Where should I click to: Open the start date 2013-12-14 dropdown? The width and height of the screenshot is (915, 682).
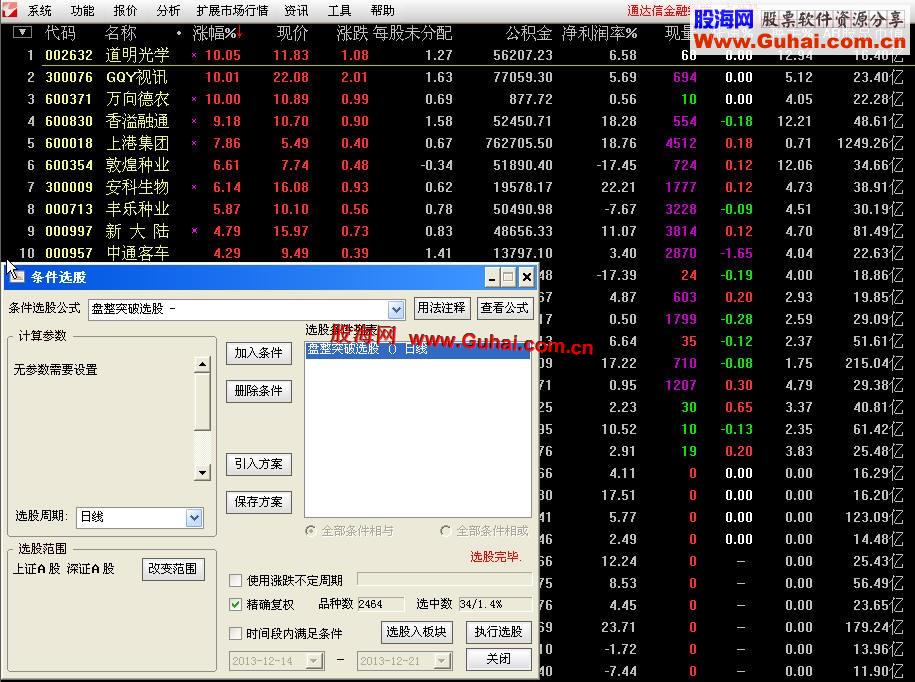(315, 661)
